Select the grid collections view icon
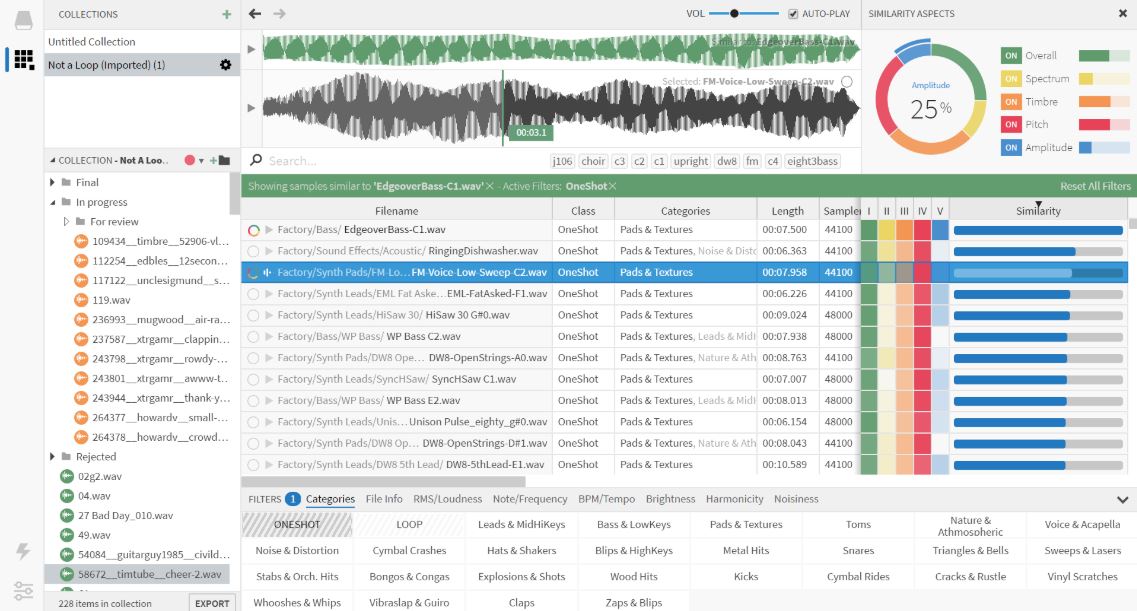Viewport: 1137px width, 611px height. click(23, 59)
